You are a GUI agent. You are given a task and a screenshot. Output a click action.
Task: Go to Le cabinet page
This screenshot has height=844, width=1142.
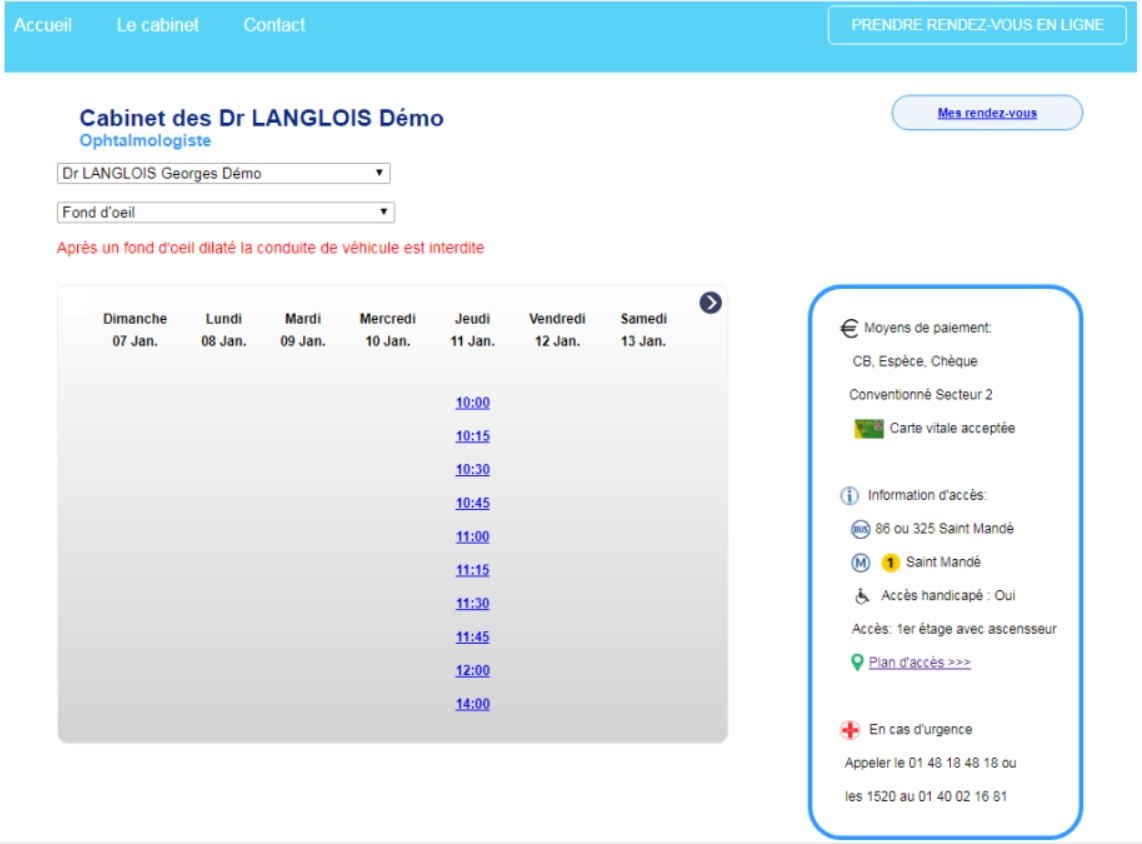[x=157, y=26]
